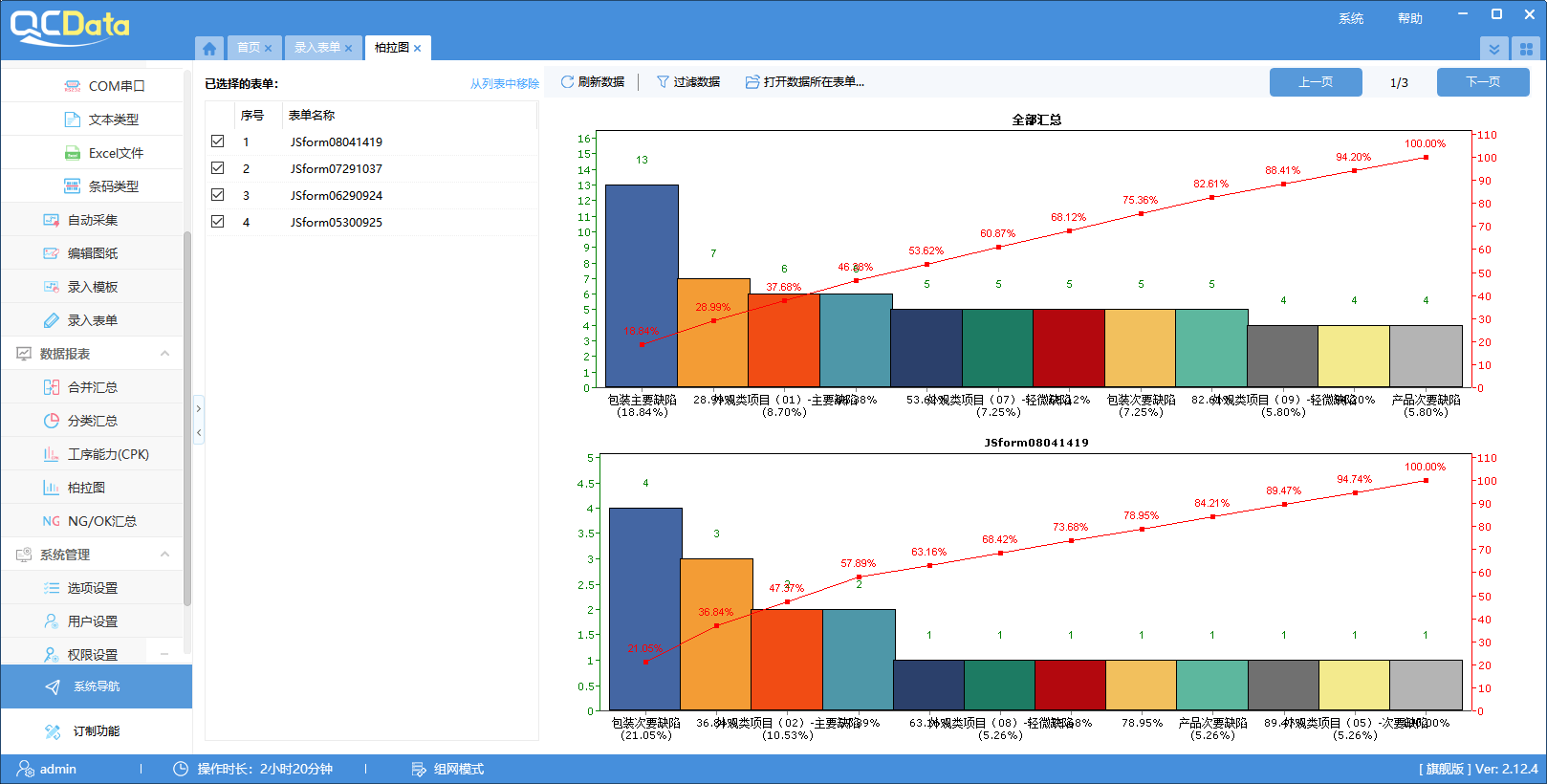The height and width of the screenshot is (784, 1547).
Task: Click the 用户设置 person icon
Action: 51,621
